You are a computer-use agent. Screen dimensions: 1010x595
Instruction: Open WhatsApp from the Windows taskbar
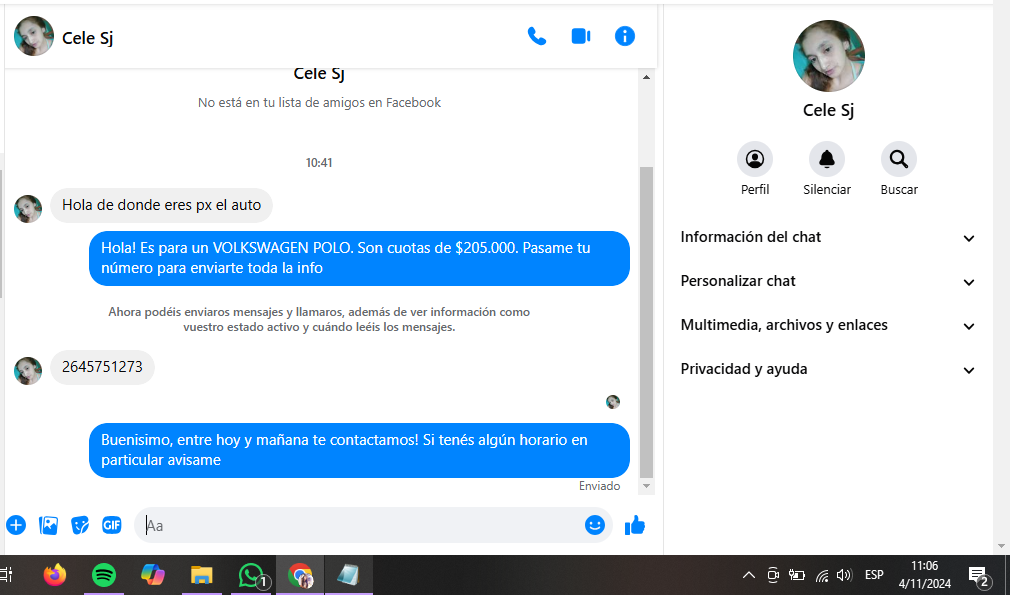click(x=250, y=575)
